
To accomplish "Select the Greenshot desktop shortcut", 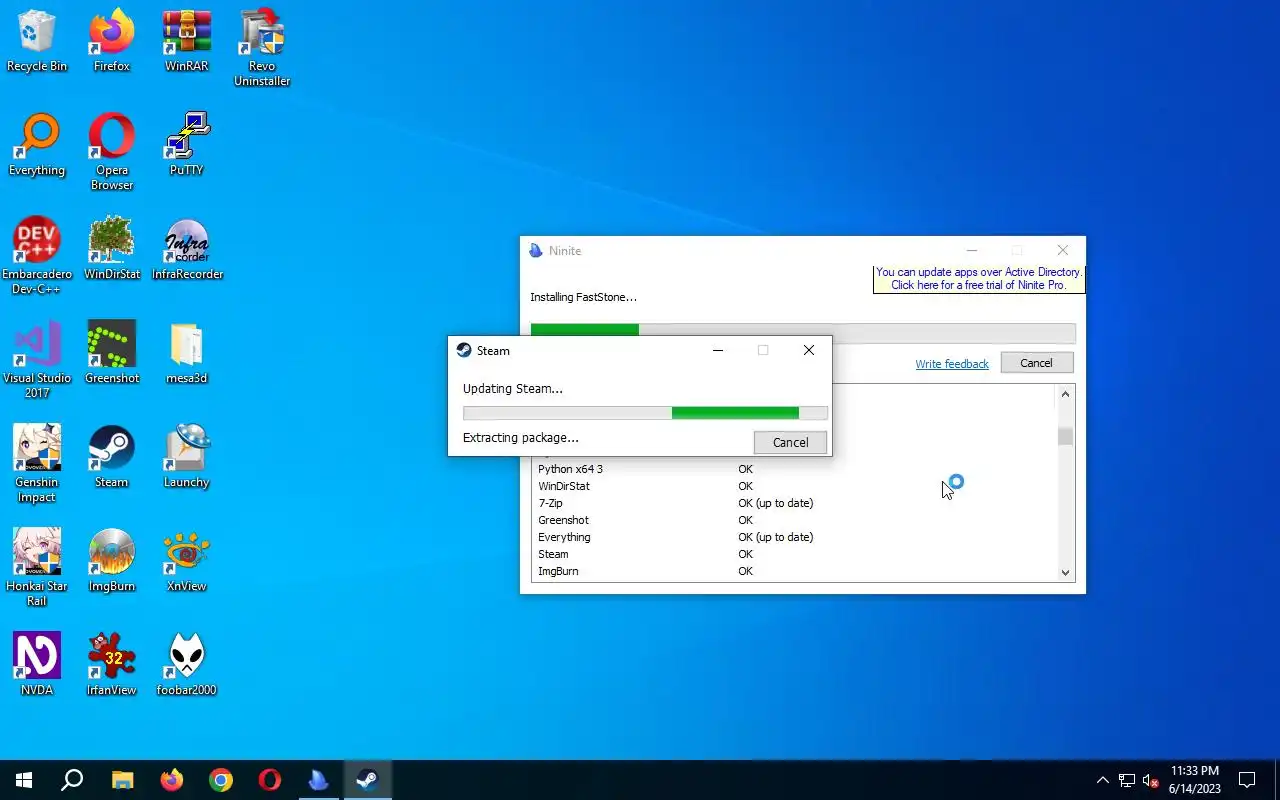I will 112,353.
